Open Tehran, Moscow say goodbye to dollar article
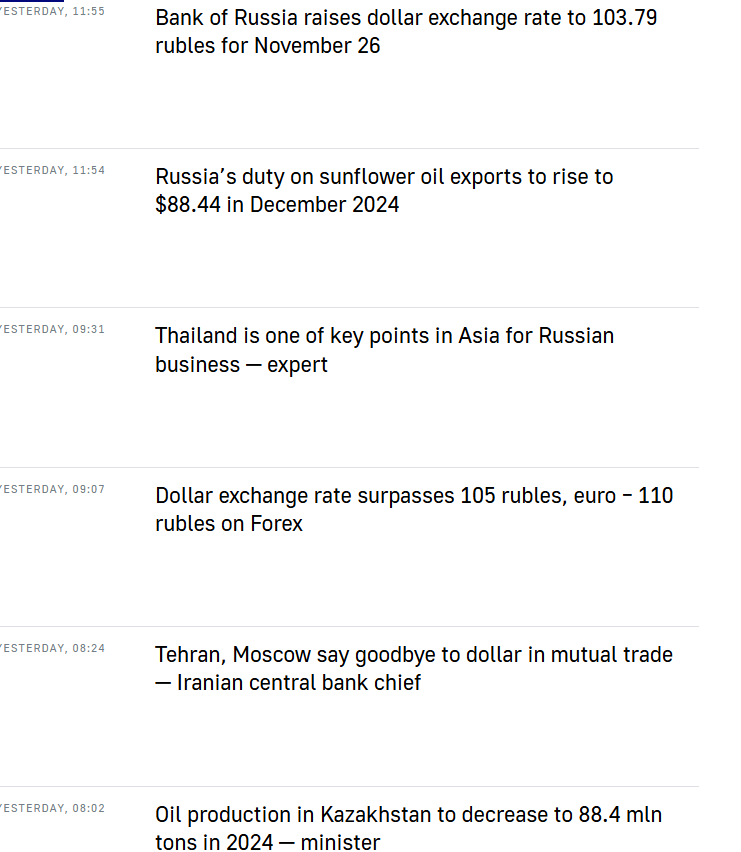This screenshot has height=852, width=741. pyautogui.click(x=413, y=655)
